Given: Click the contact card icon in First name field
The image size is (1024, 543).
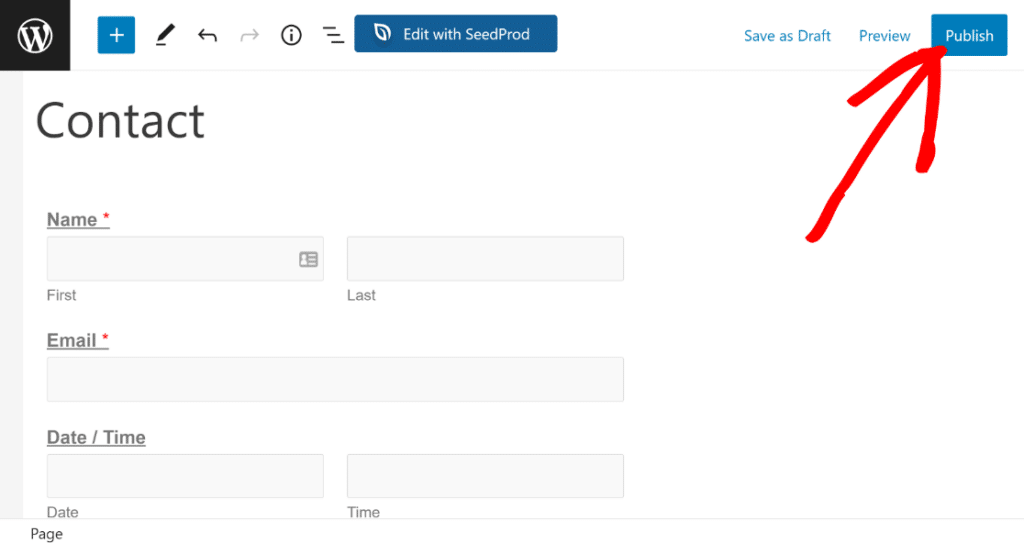Looking at the screenshot, I should tap(308, 259).
